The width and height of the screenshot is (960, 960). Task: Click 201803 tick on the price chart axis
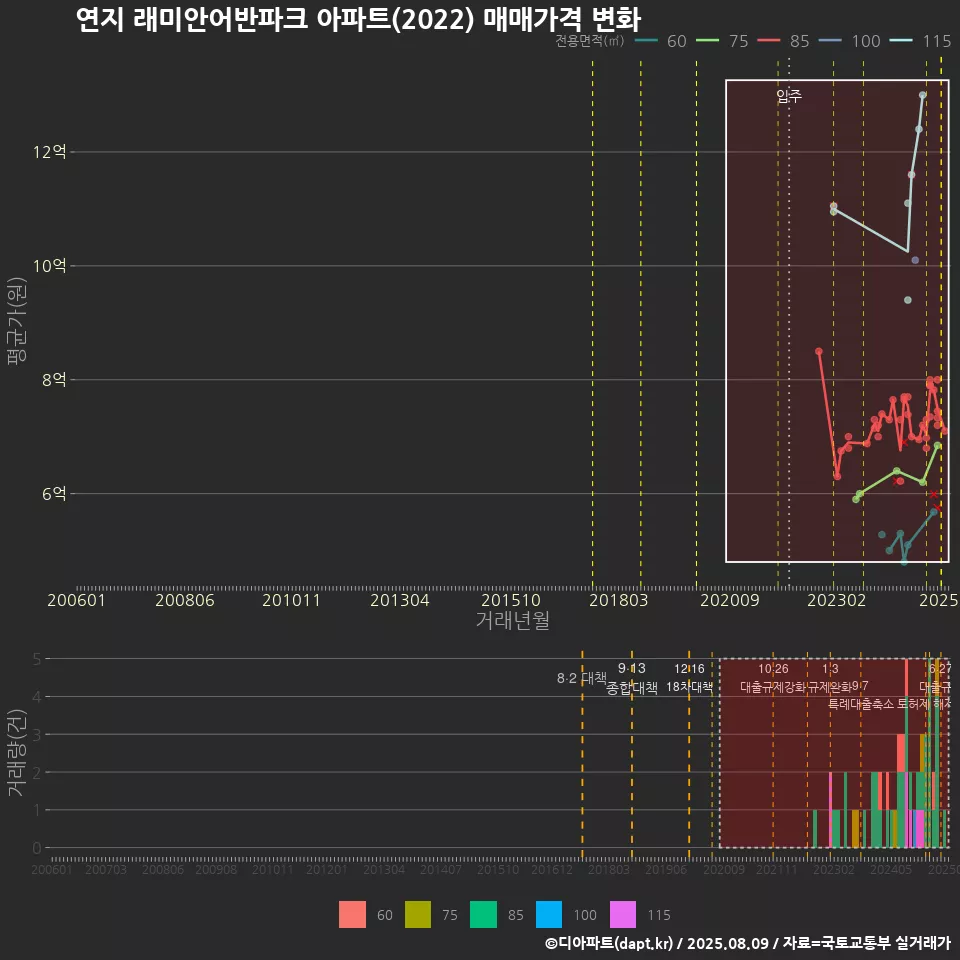click(618, 600)
